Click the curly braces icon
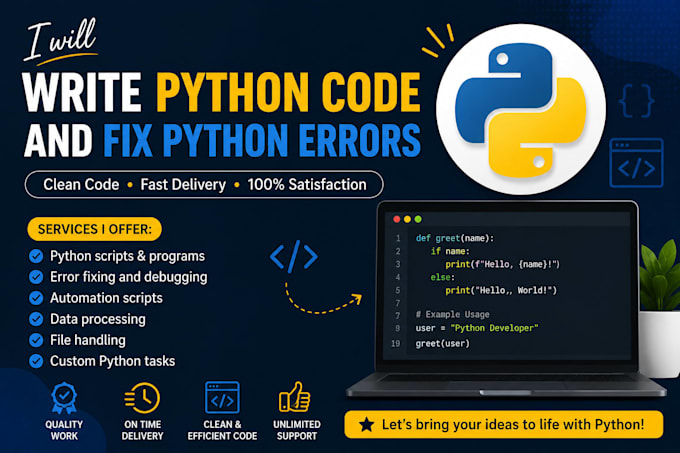 pos(636,101)
